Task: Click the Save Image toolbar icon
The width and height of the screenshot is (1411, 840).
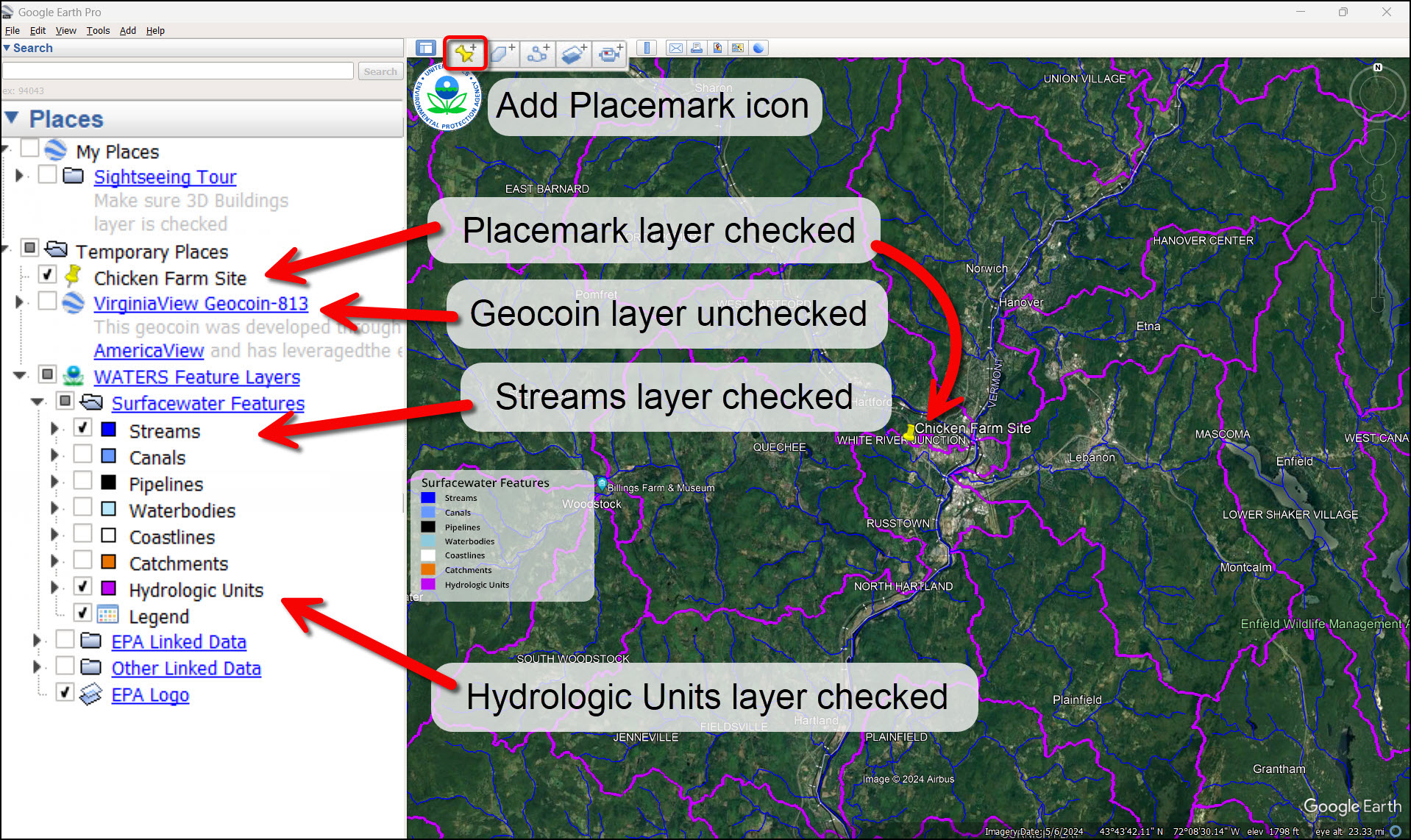Action: coord(717,49)
